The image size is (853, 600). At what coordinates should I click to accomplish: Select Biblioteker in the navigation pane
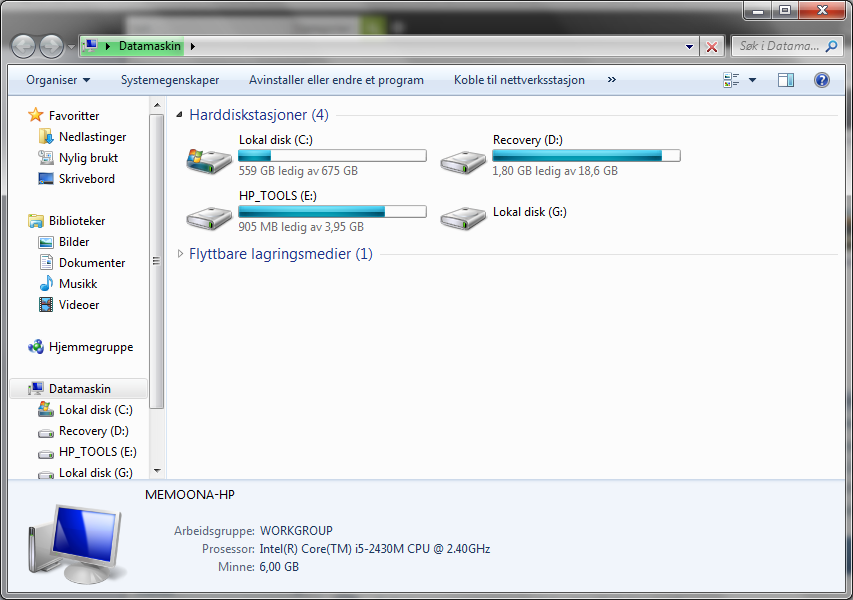coord(77,221)
